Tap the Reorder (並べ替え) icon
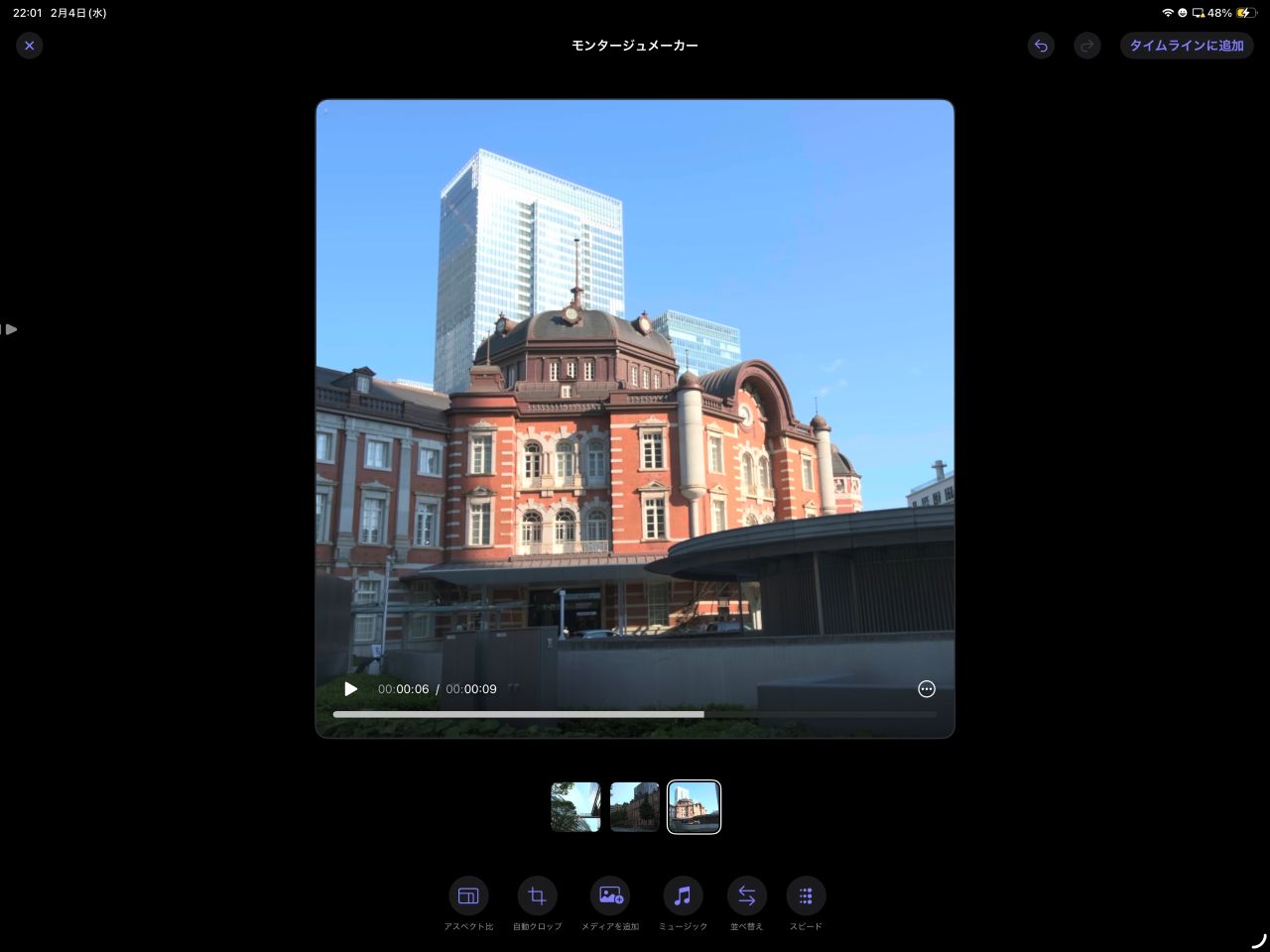Screen dimensions: 1270x952 [746, 896]
